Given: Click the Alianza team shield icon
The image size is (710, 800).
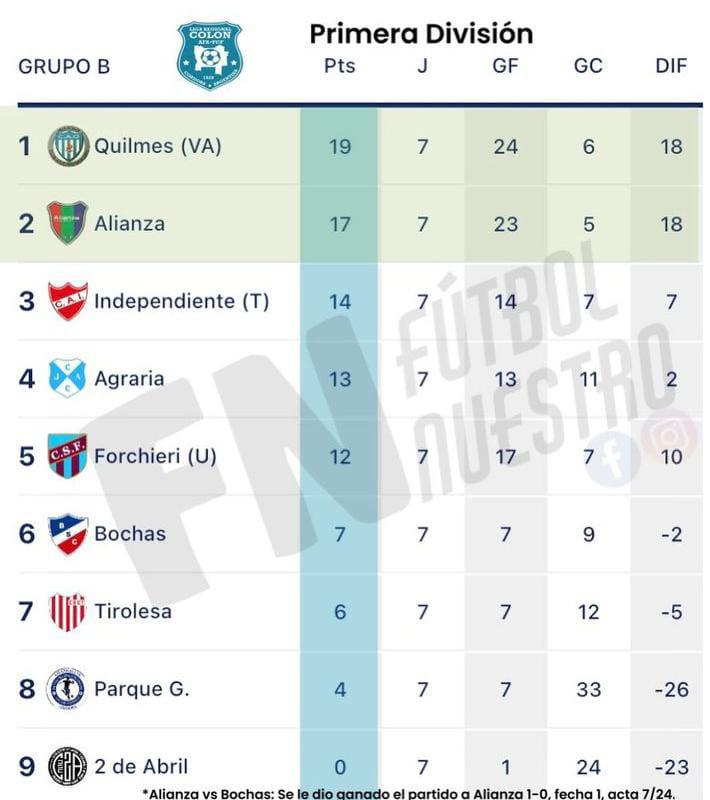Looking at the screenshot, I should click(68, 223).
